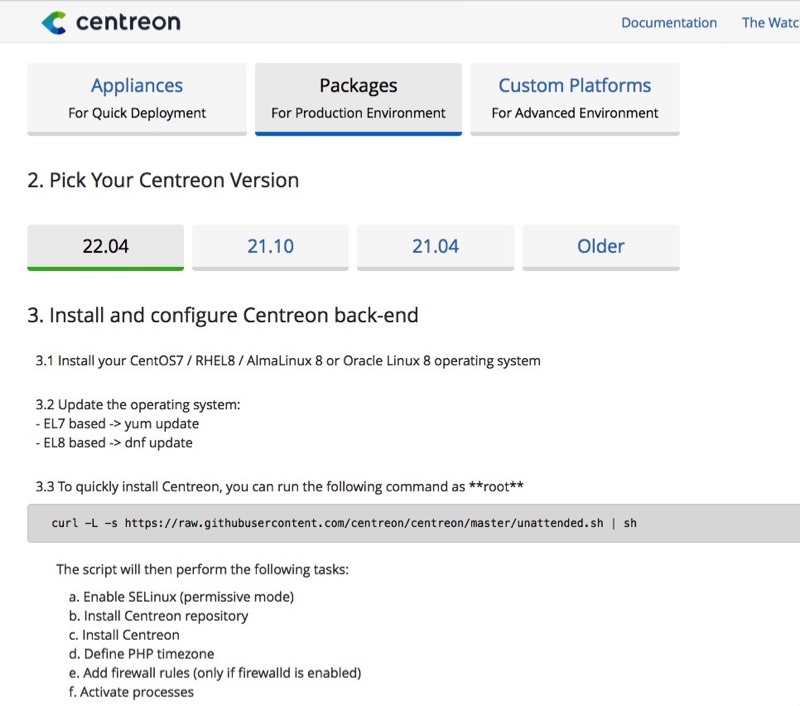Show Older Centreon versions
This screenshot has height=706, width=800.
pos(601,246)
